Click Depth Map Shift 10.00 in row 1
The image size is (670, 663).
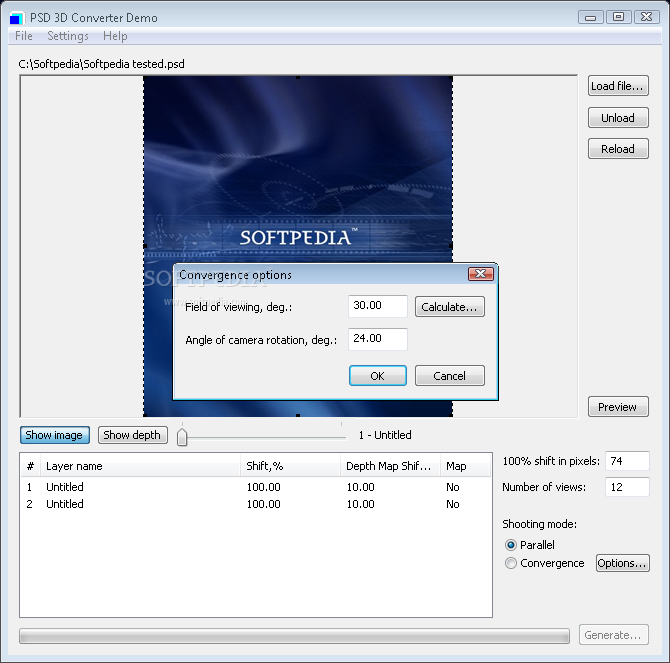pos(361,487)
